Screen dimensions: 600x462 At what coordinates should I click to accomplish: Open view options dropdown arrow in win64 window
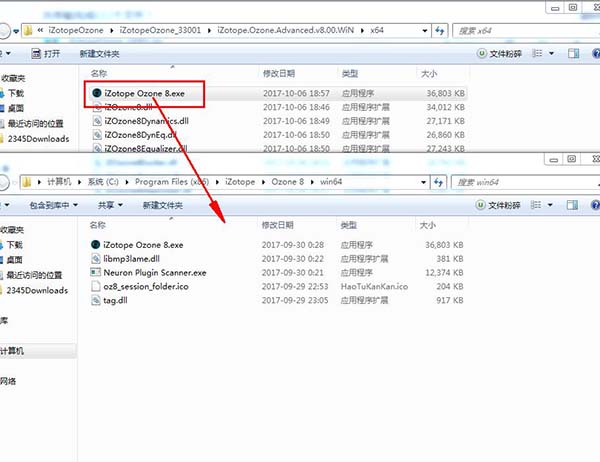tap(550, 205)
